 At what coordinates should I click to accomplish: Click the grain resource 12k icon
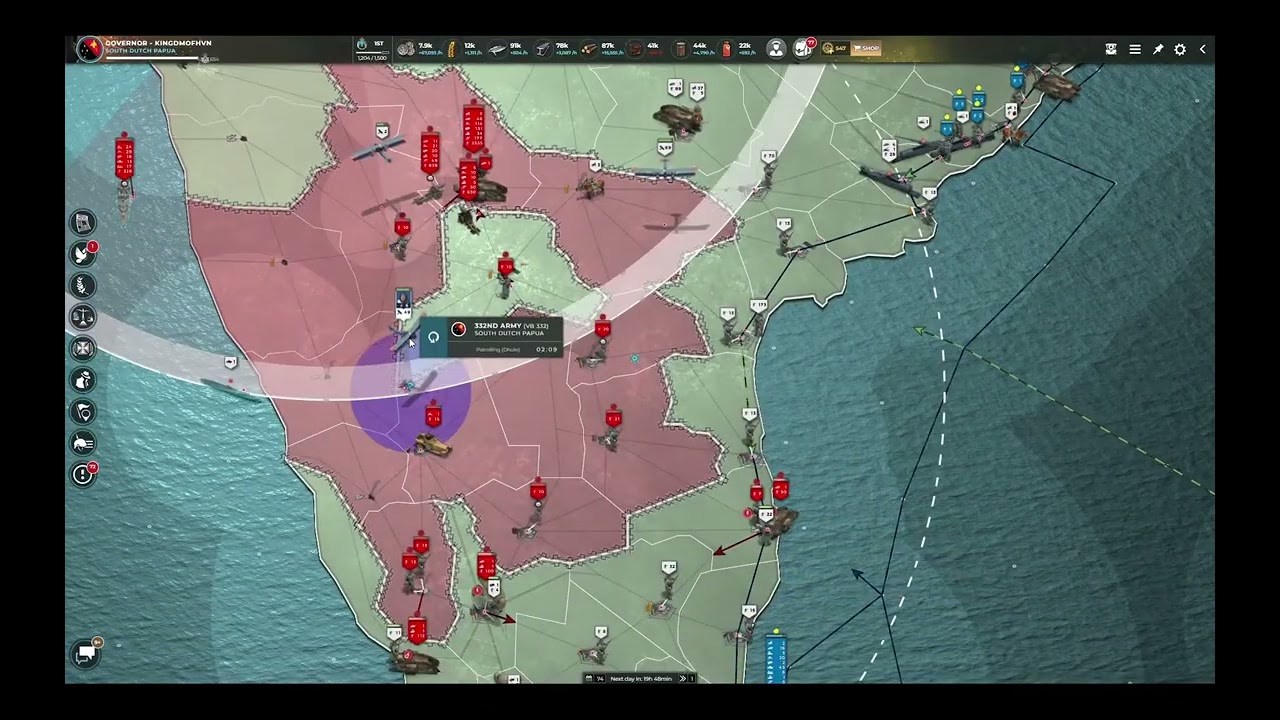pos(451,48)
